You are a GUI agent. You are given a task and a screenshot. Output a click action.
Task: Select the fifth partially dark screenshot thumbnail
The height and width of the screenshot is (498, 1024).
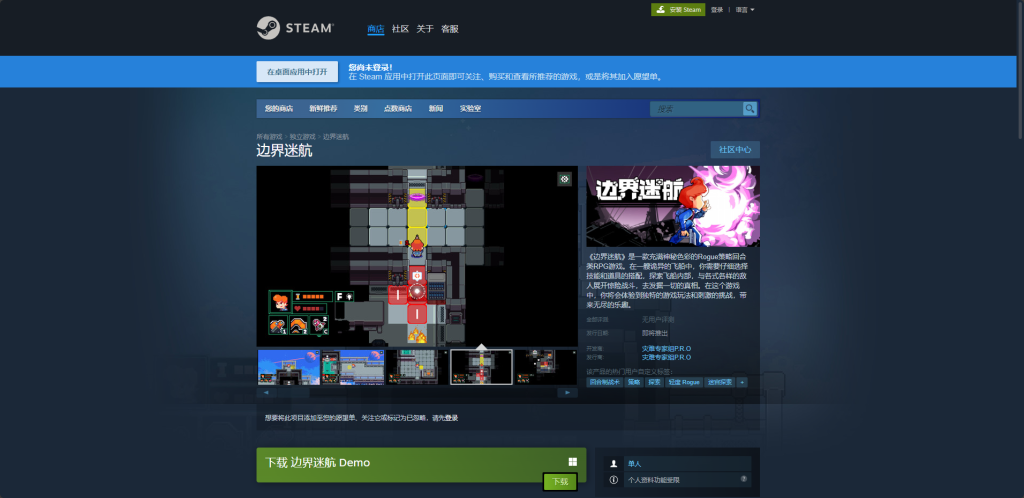pos(546,367)
